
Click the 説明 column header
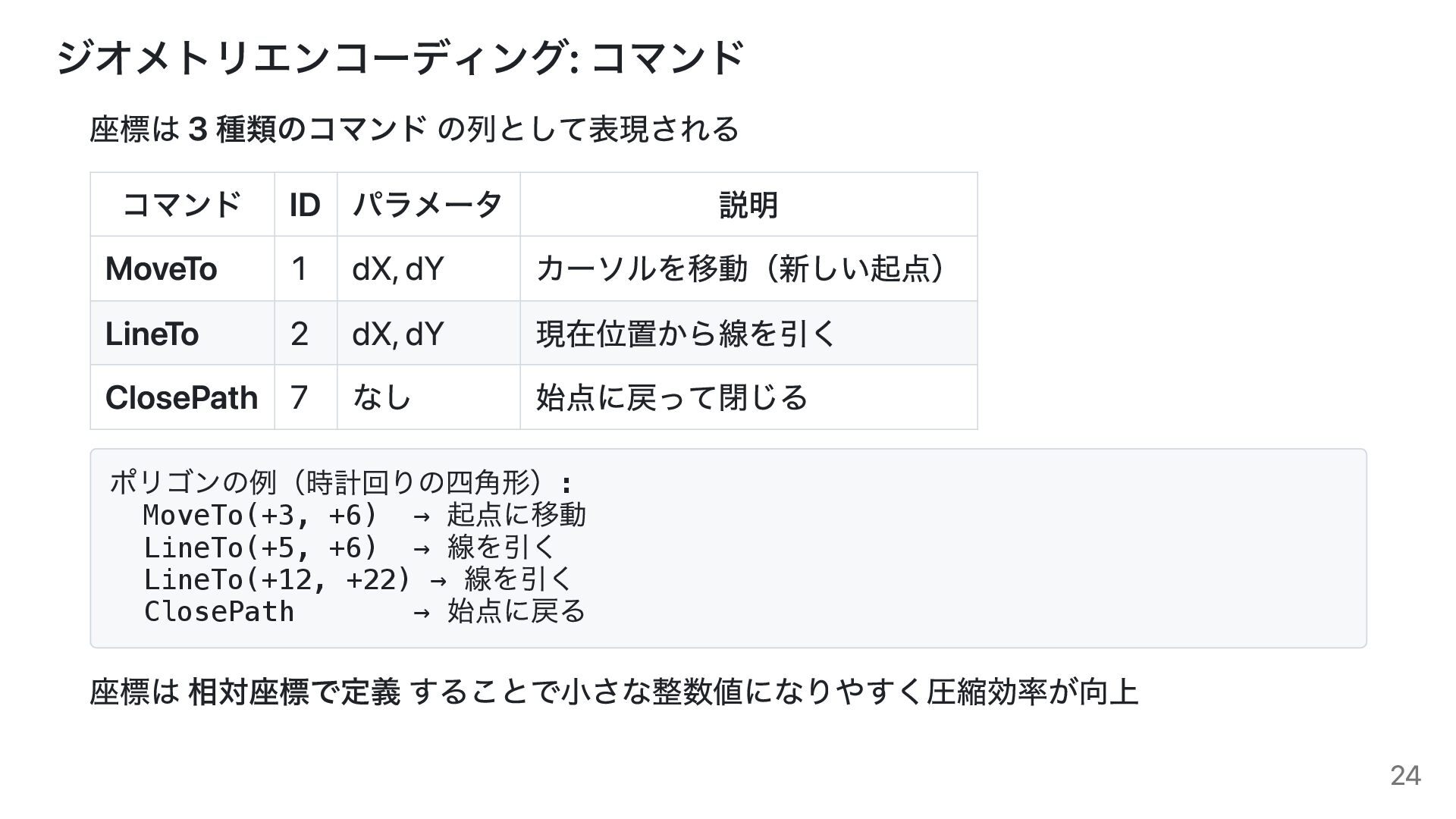[x=748, y=205]
